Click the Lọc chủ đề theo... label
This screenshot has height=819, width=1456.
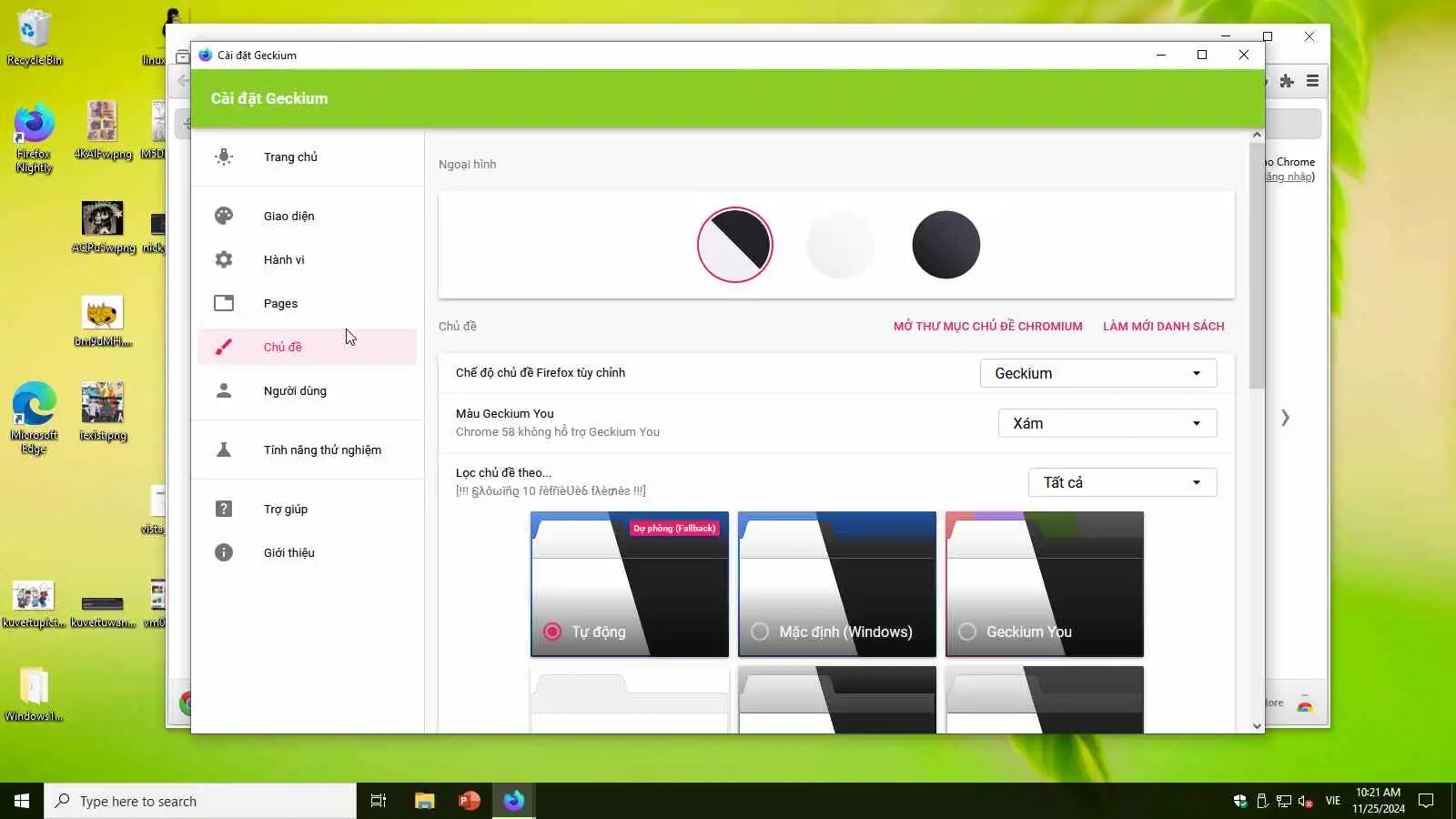click(x=503, y=472)
